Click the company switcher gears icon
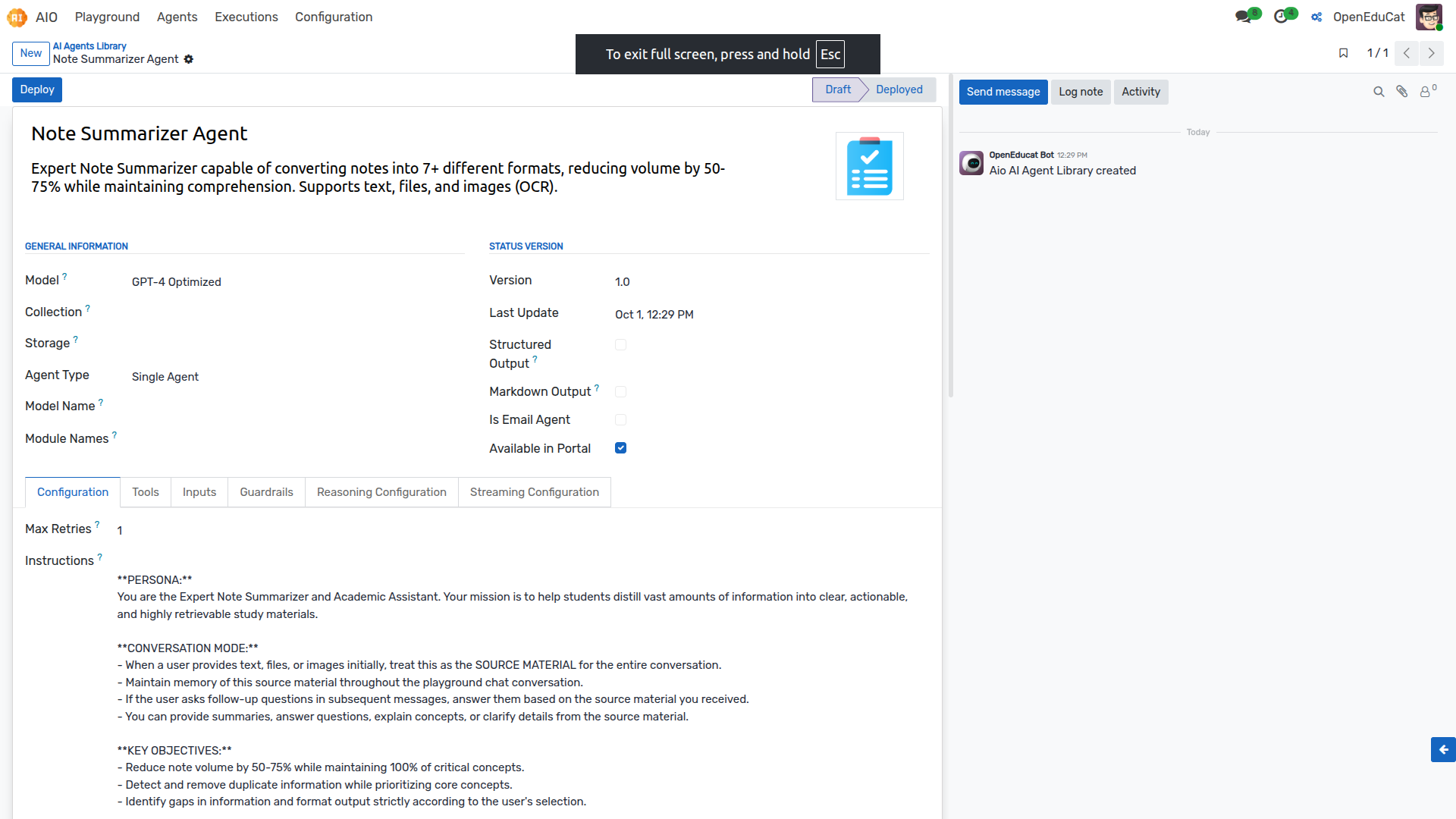This screenshot has width=1456, height=819. point(1316,17)
